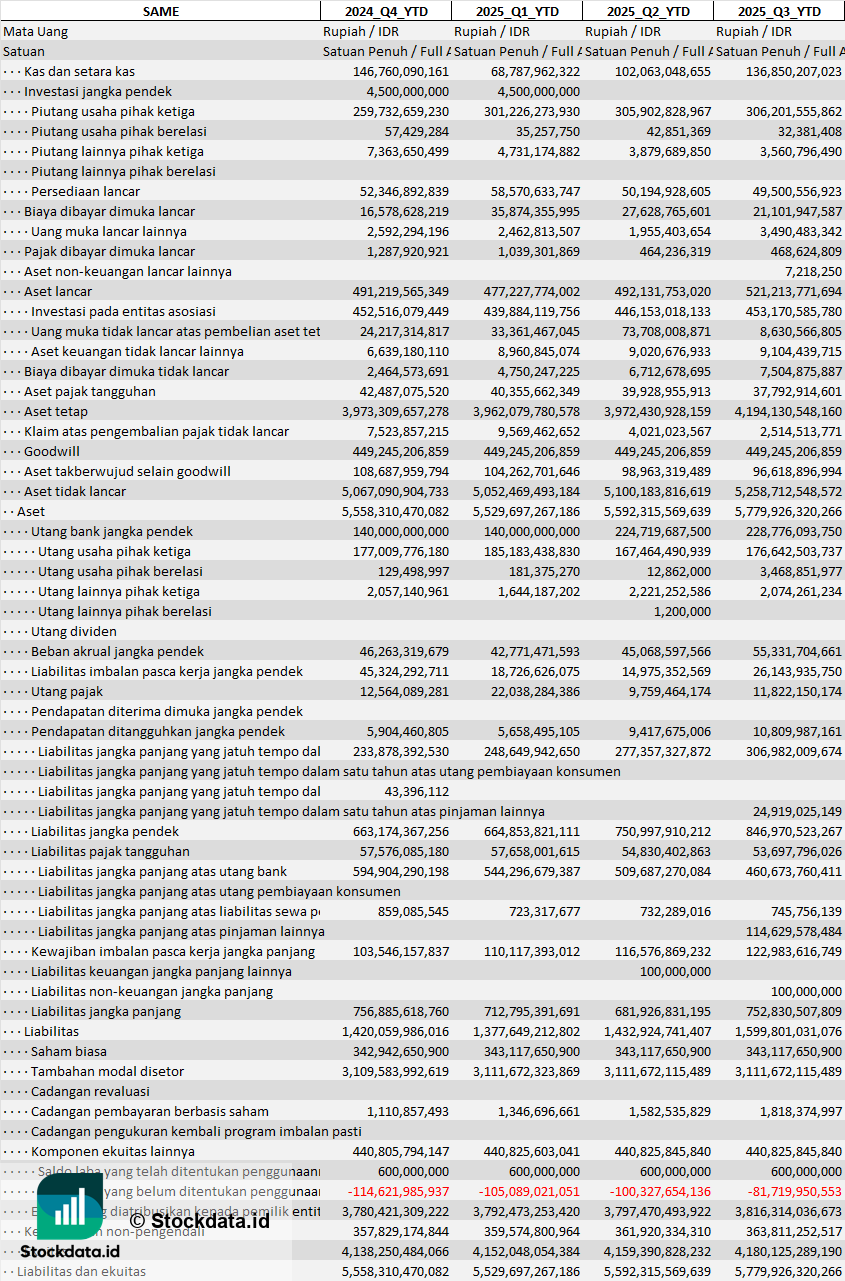
Task: Click negative value -114,621,985,937
Action: tap(399, 1191)
